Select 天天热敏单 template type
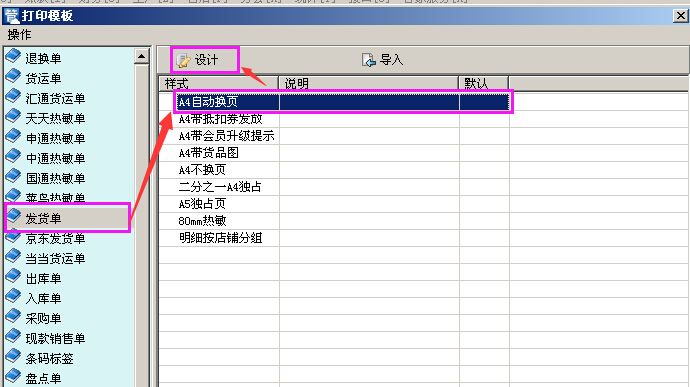Image resolution: width=690 pixels, height=387 pixels. [55, 118]
